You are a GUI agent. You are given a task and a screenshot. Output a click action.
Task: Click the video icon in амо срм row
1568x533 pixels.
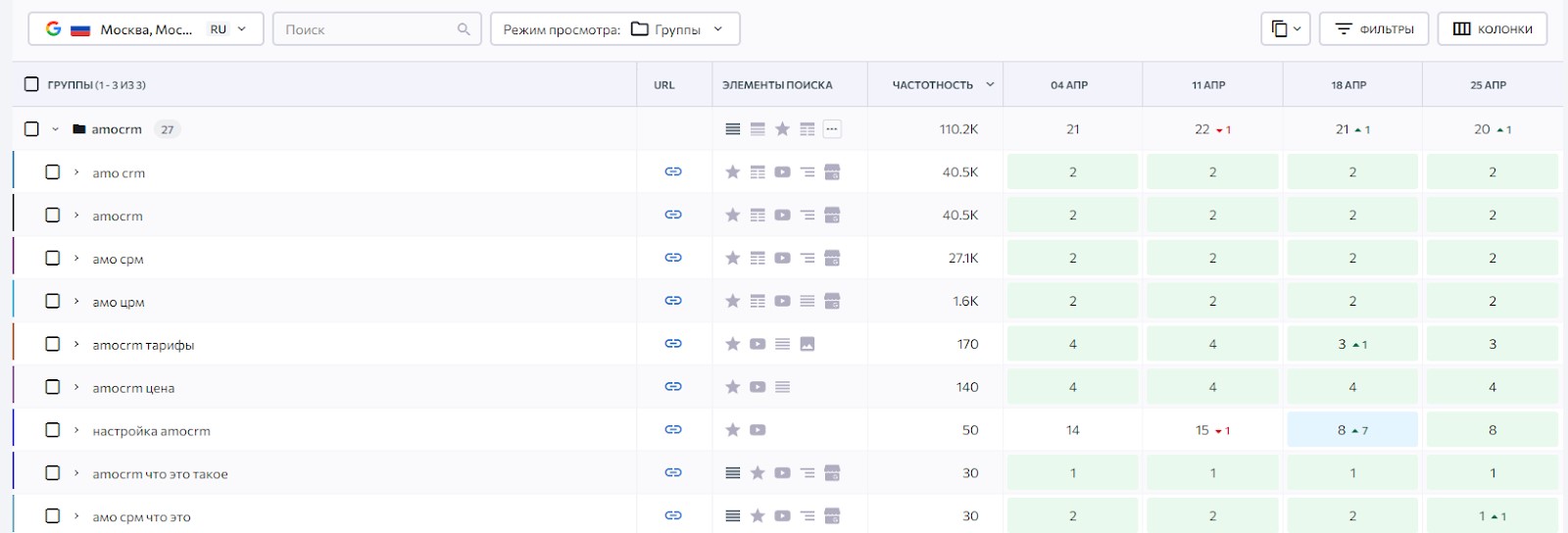tap(782, 258)
